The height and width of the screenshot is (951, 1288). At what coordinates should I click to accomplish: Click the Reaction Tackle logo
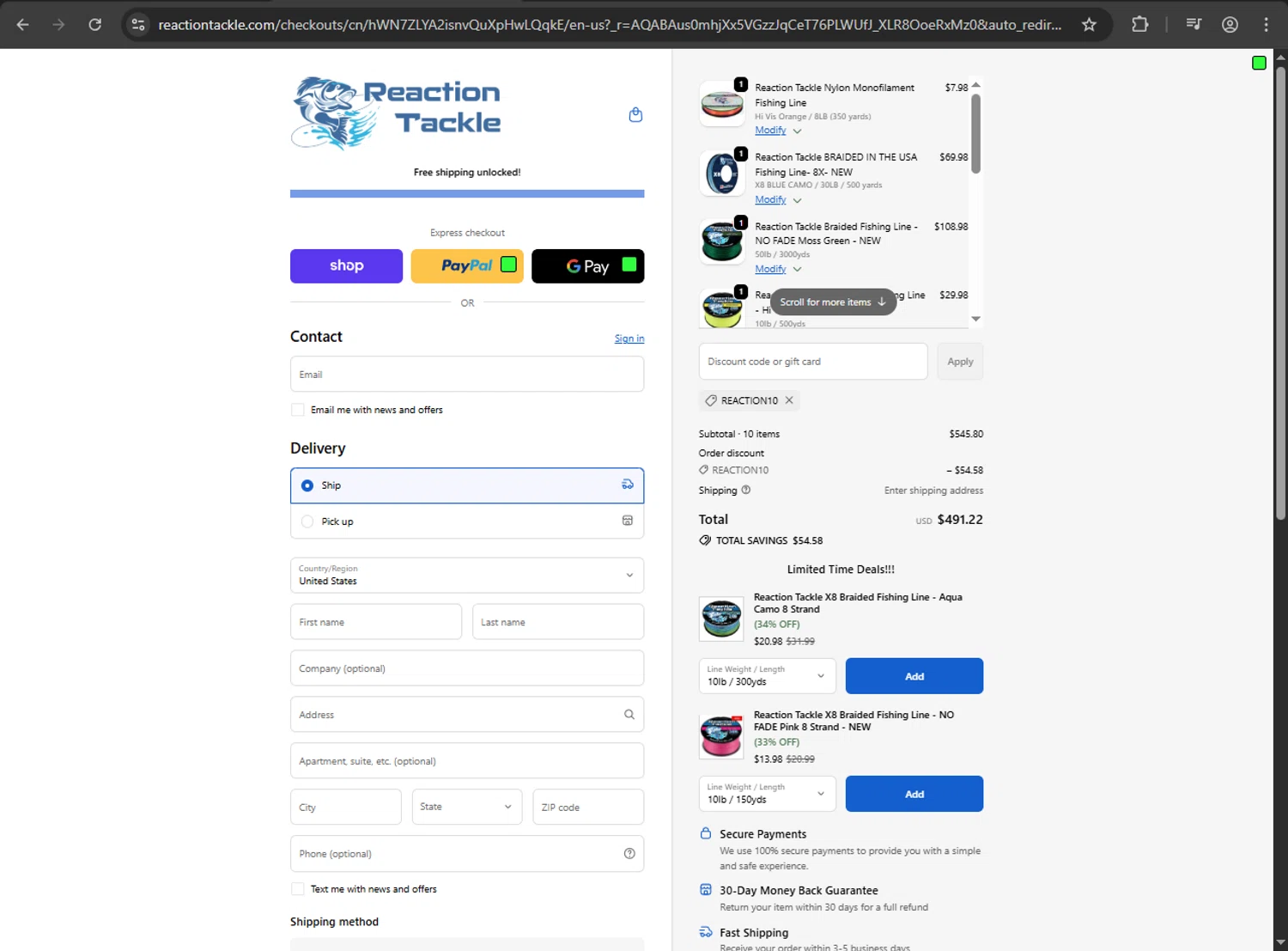[x=396, y=113]
